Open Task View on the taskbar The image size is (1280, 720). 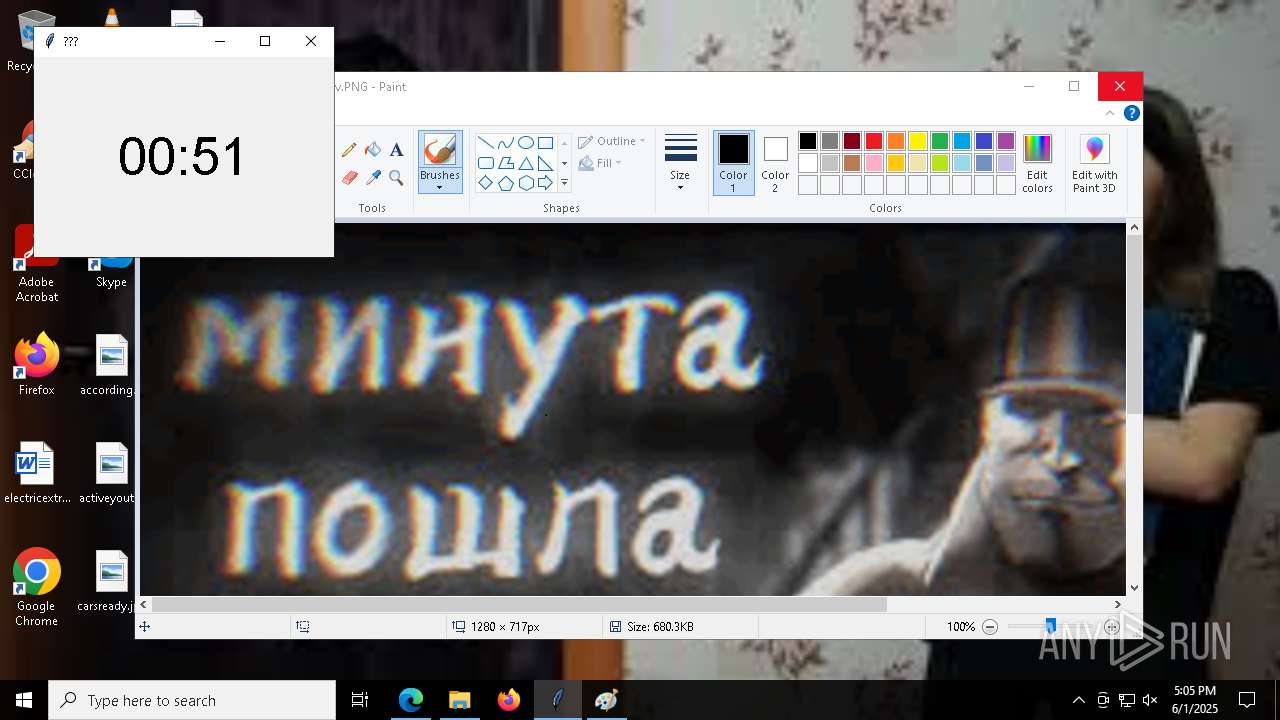[x=360, y=700]
